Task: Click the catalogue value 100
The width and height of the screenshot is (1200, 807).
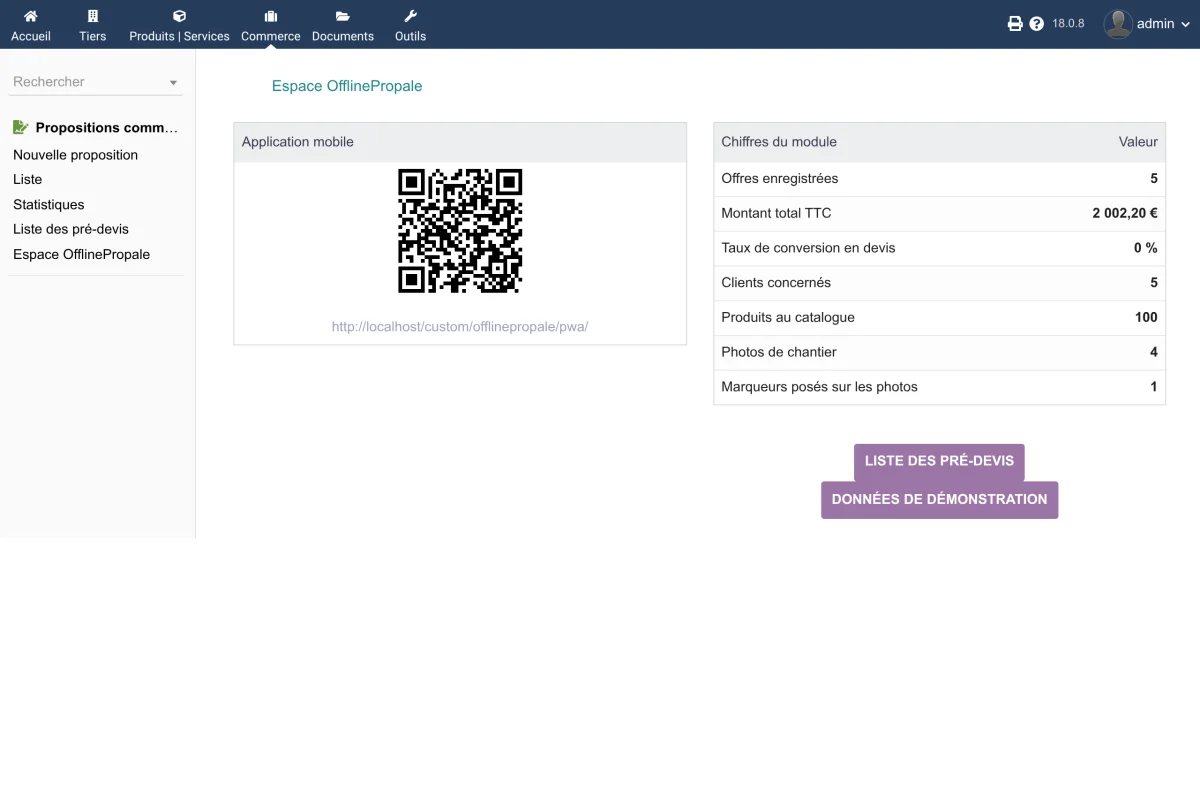Action: point(1146,317)
